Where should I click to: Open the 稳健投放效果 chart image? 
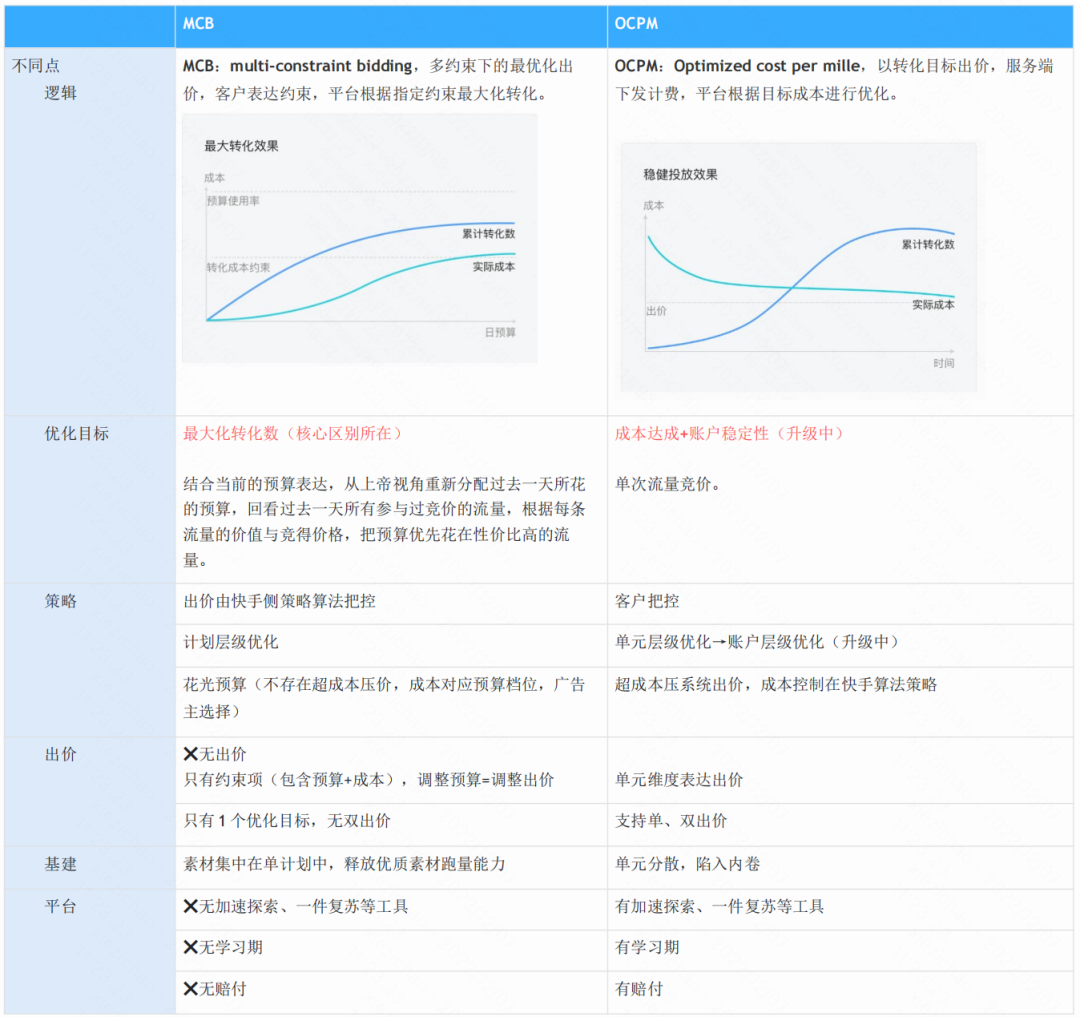799,267
